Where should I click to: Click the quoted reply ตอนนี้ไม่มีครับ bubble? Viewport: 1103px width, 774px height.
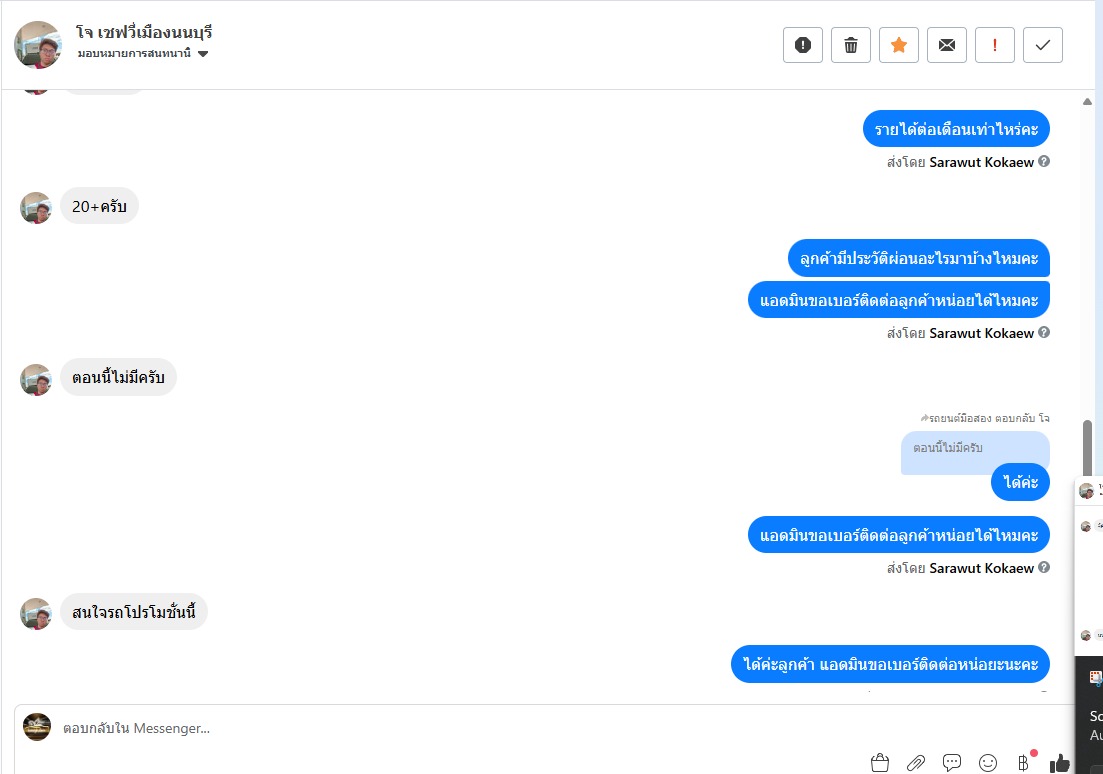click(x=975, y=452)
